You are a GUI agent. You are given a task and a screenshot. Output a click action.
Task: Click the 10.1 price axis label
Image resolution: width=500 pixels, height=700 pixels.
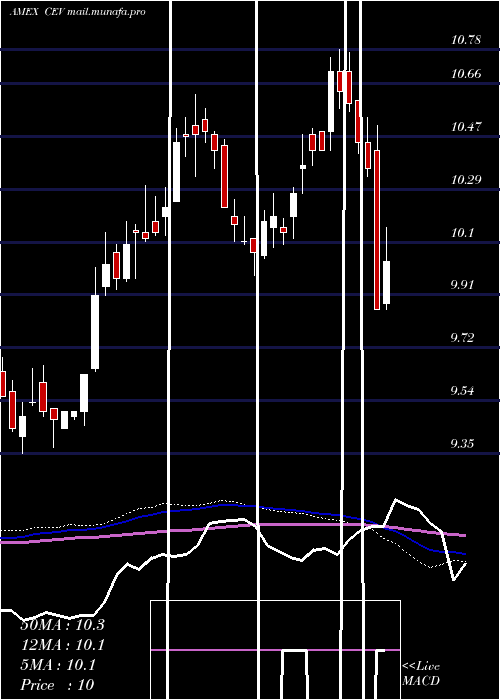462,233
